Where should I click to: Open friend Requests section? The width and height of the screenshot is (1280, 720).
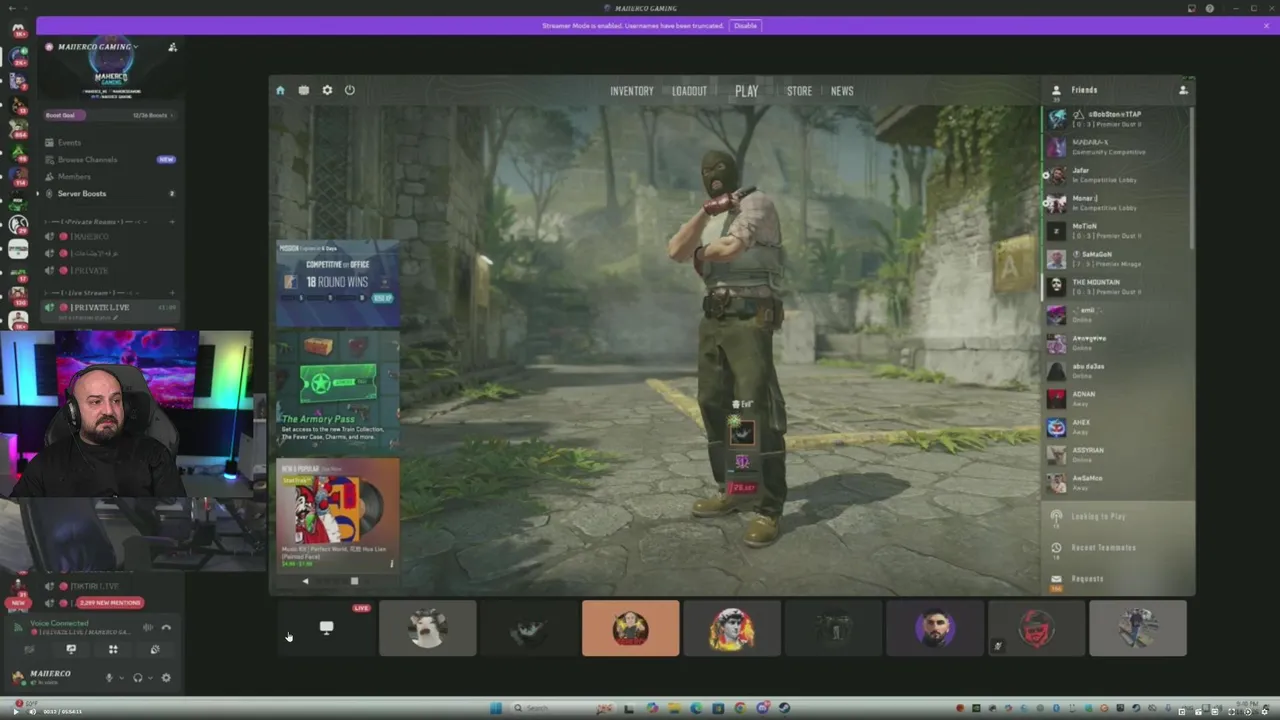[x=1118, y=579]
